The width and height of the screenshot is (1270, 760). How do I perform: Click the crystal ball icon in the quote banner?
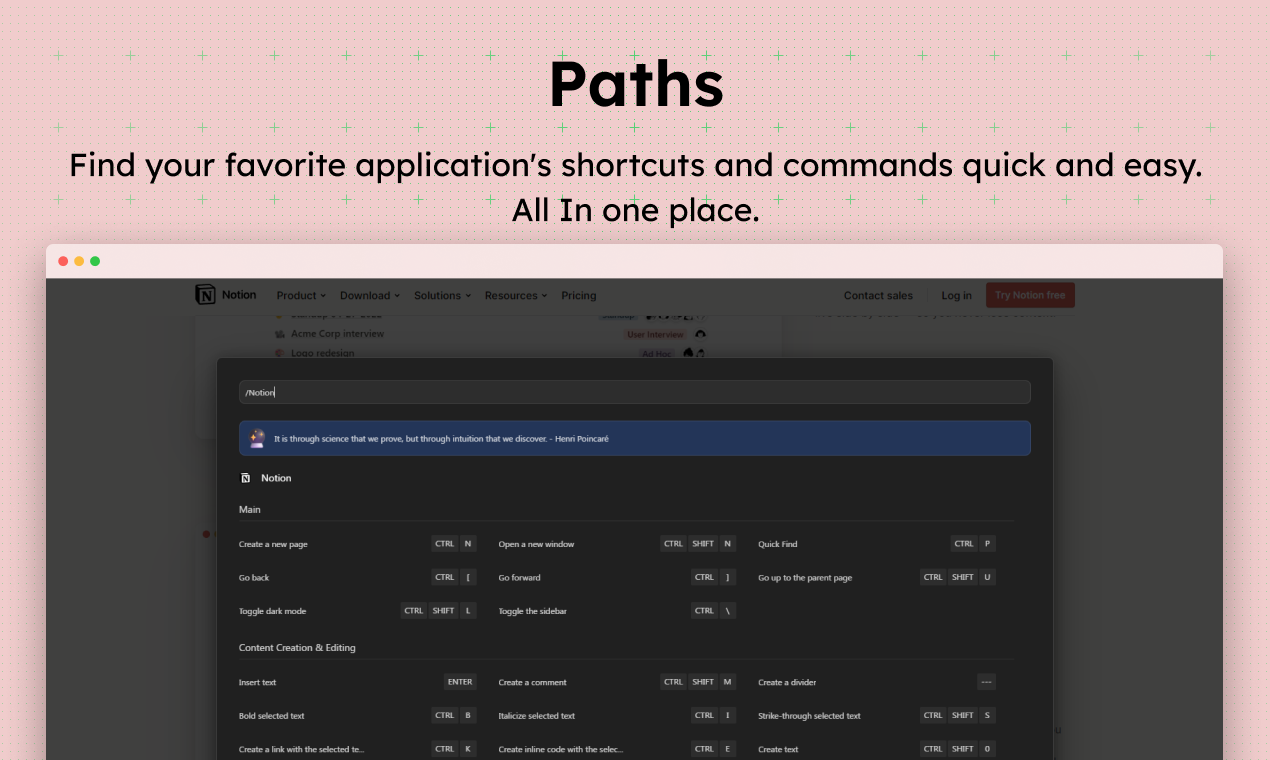(257, 438)
